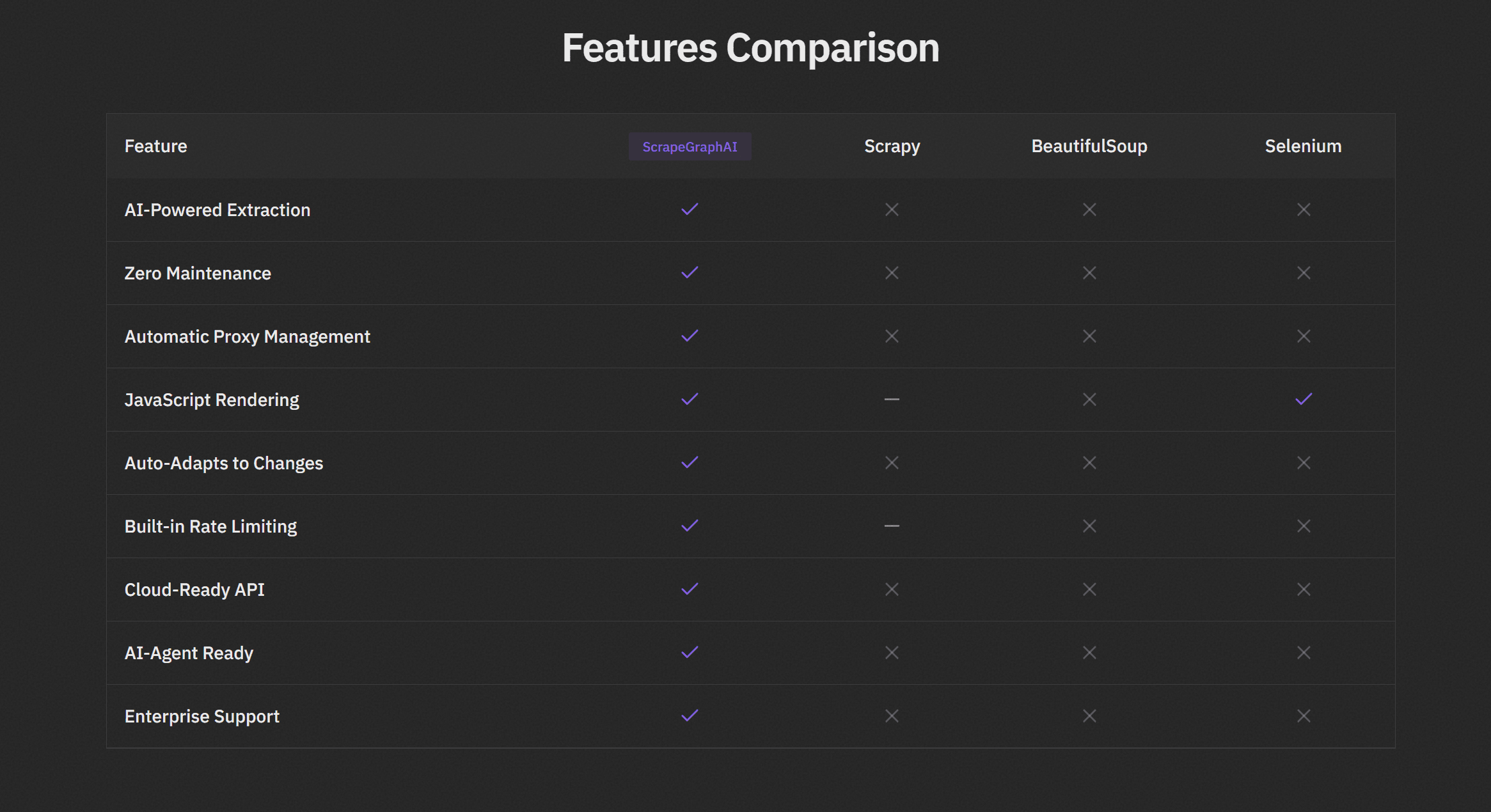The width and height of the screenshot is (1491, 812).
Task: Click the Selenium cross for AI-Powered Extraction
Action: point(1304,209)
